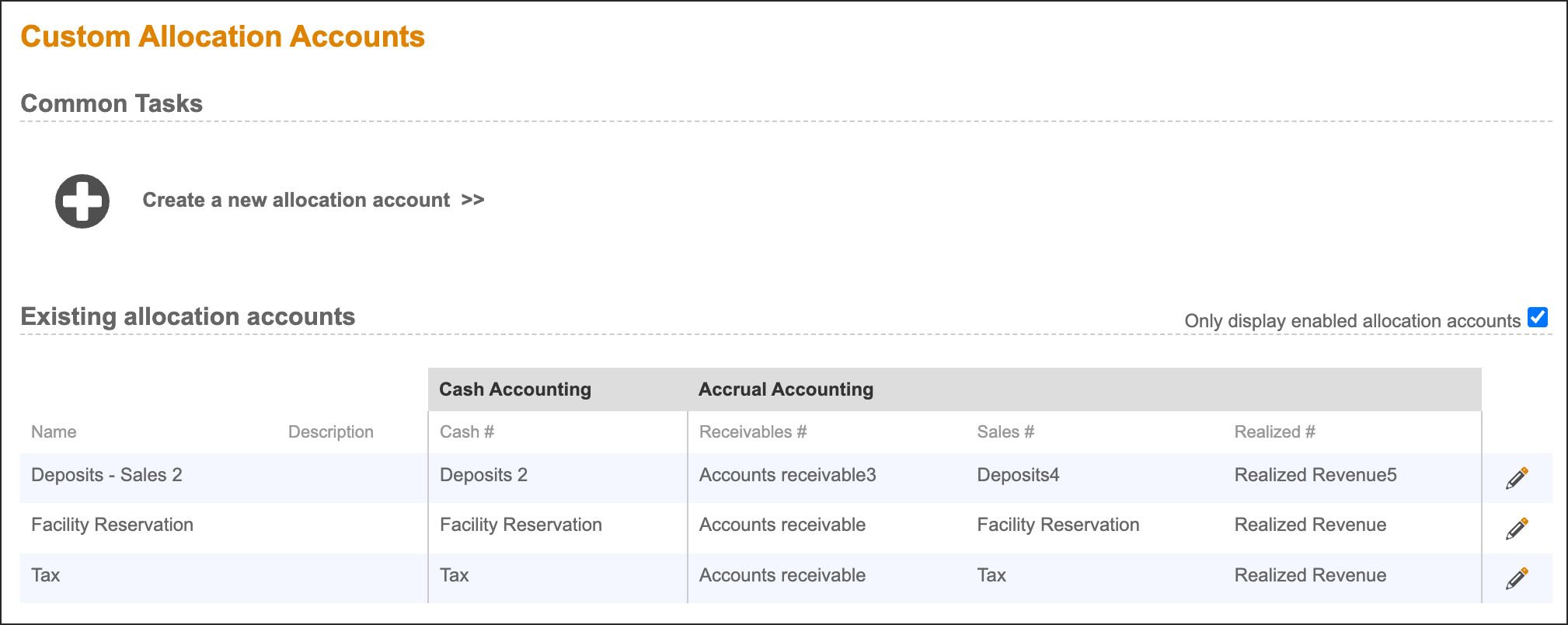Click the Sales # column header
This screenshot has width=1568, height=625.
pos(1005,432)
